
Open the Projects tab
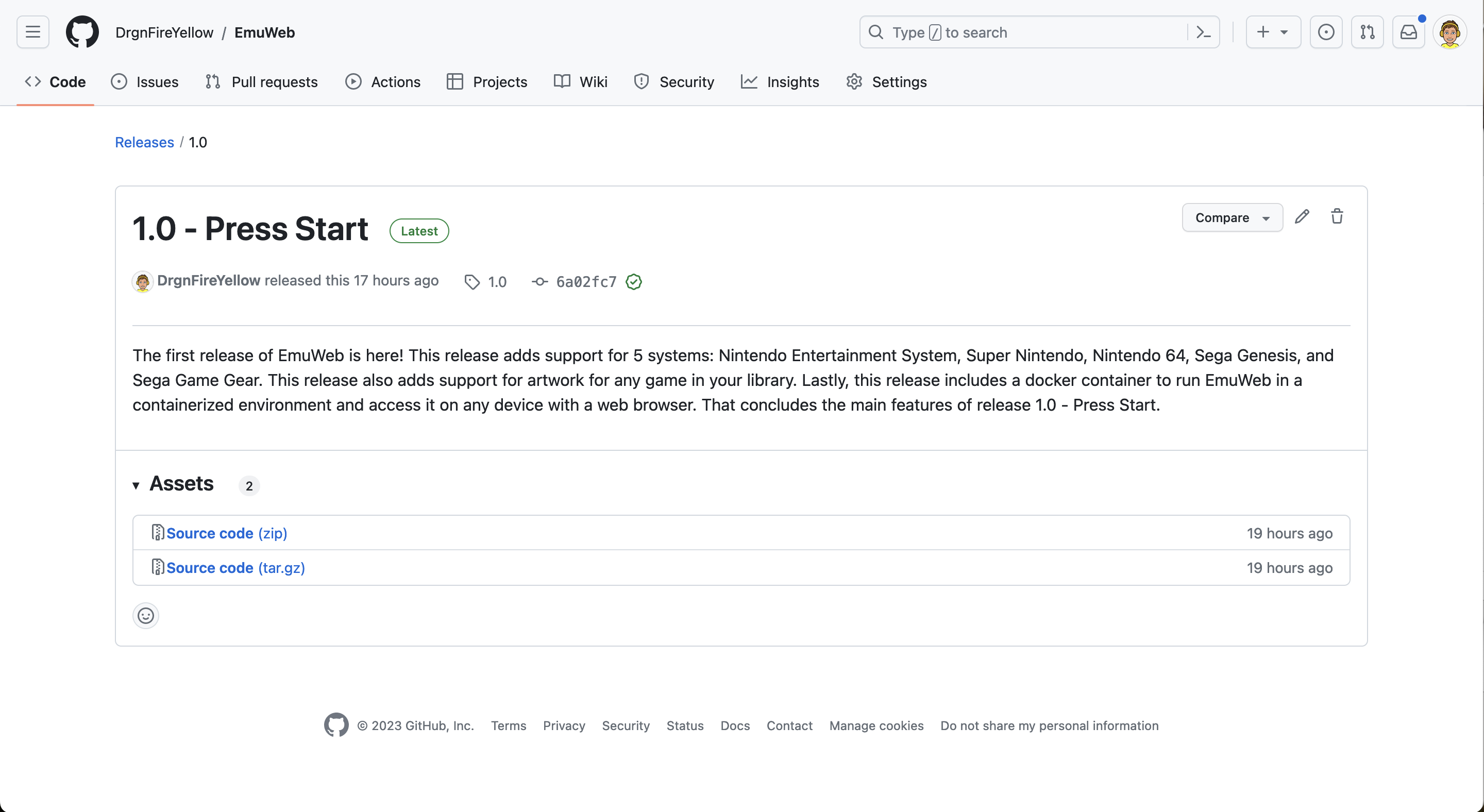487,82
